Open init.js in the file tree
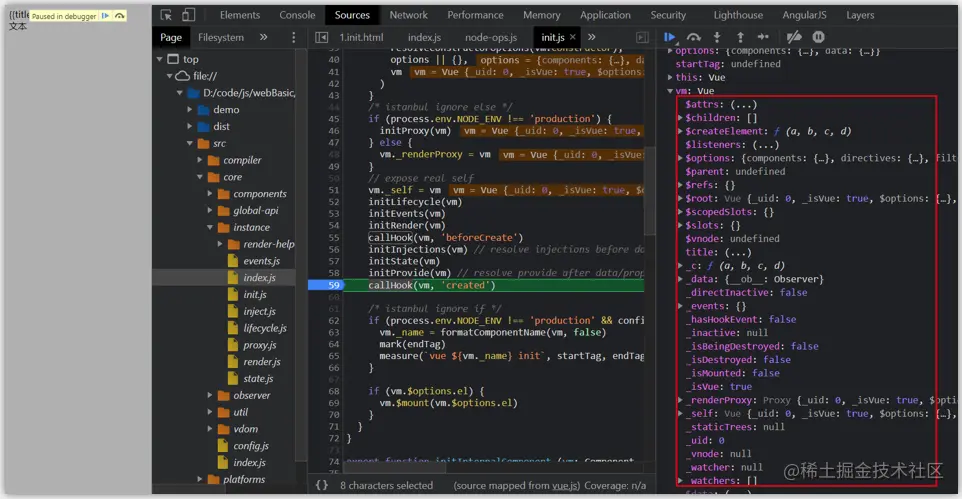The image size is (962, 499). [x=255, y=295]
